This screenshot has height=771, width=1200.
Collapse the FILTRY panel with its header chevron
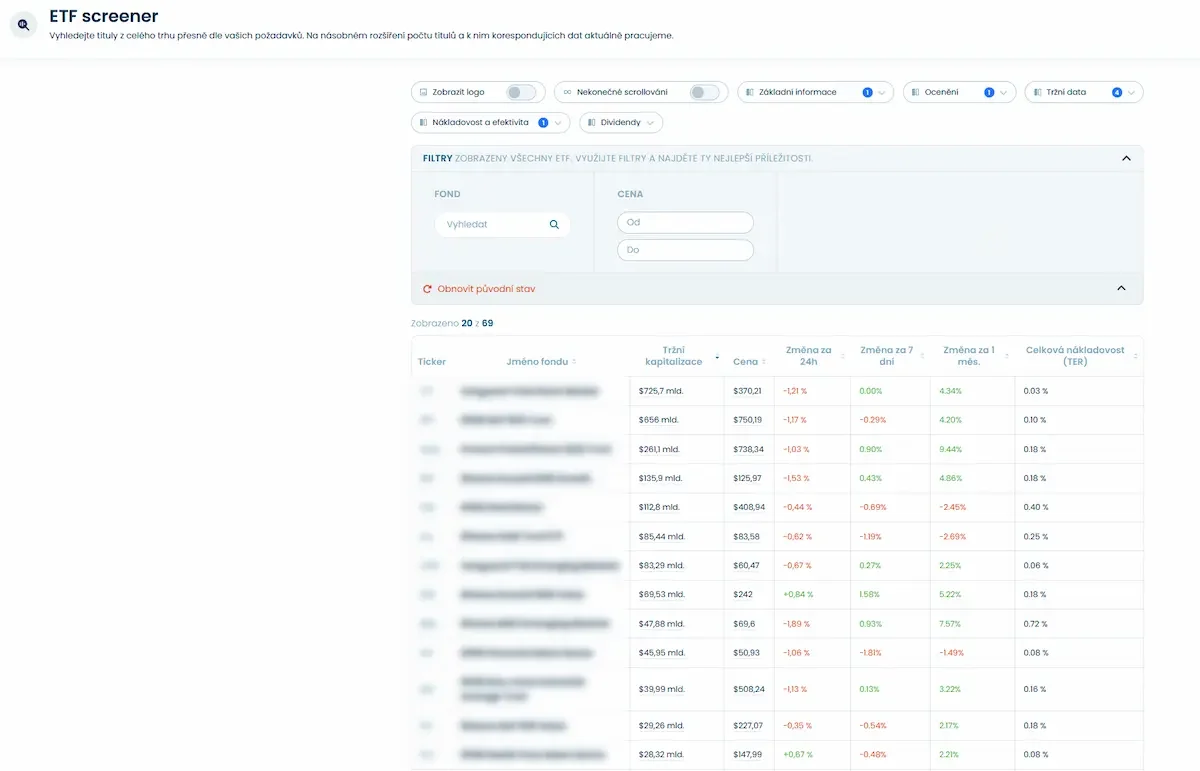pos(1126,158)
